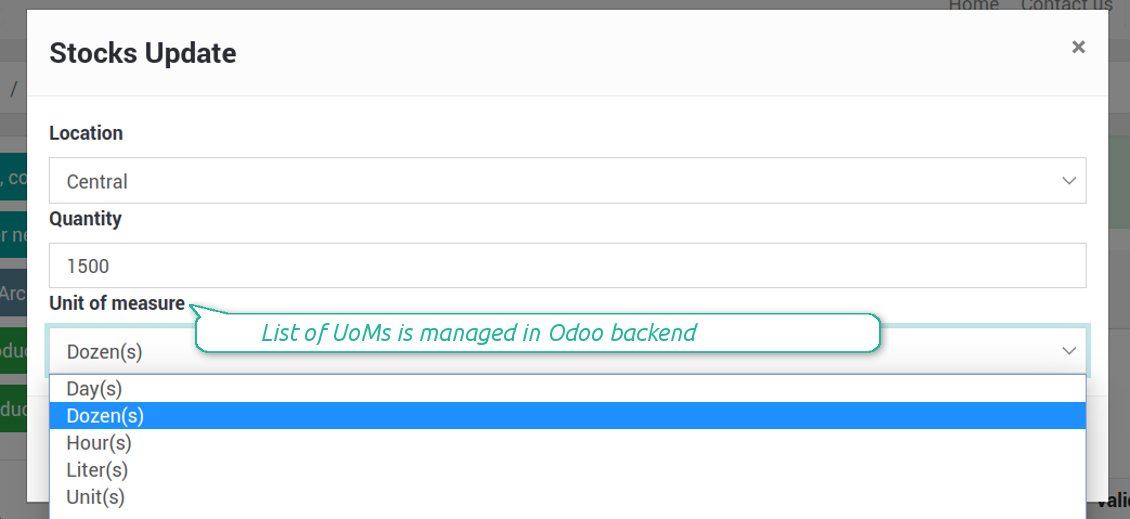The width and height of the screenshot is (1130, 519).
Task: Click the Quantity field label
Action: point(85,218)
